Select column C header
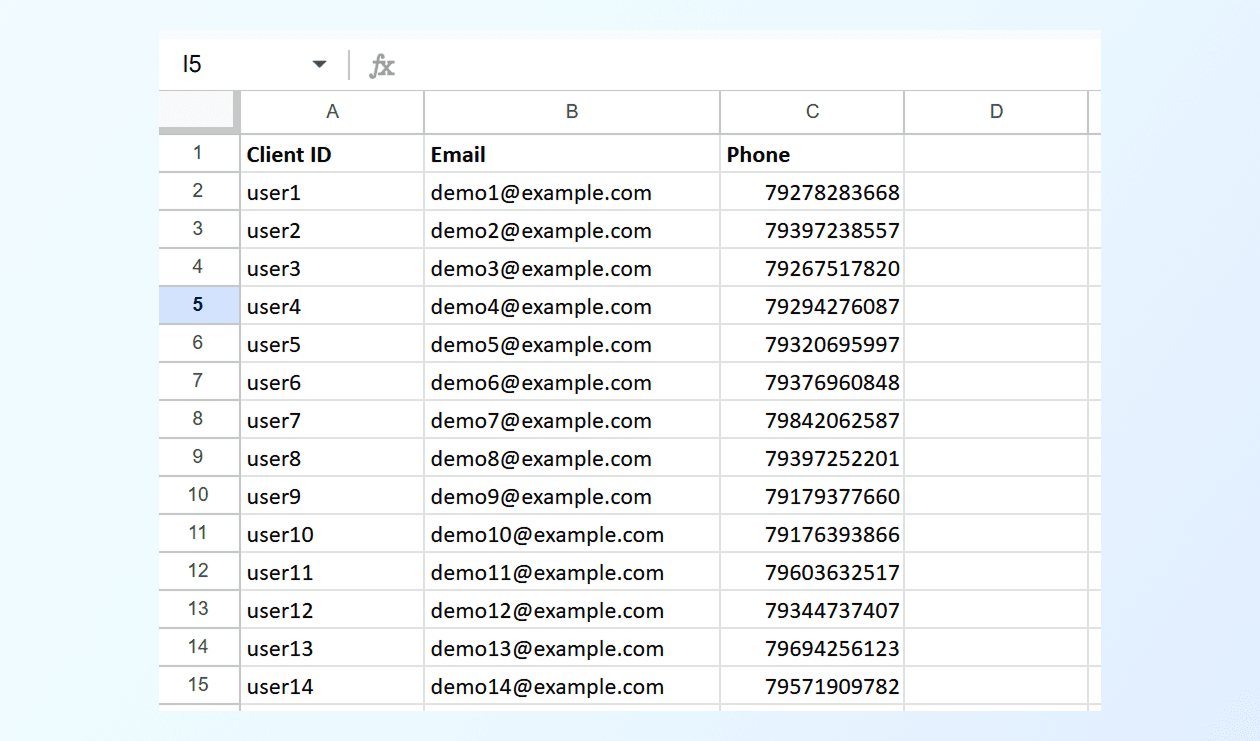This screenshot has height=741, width=1260. click(812, 112)
